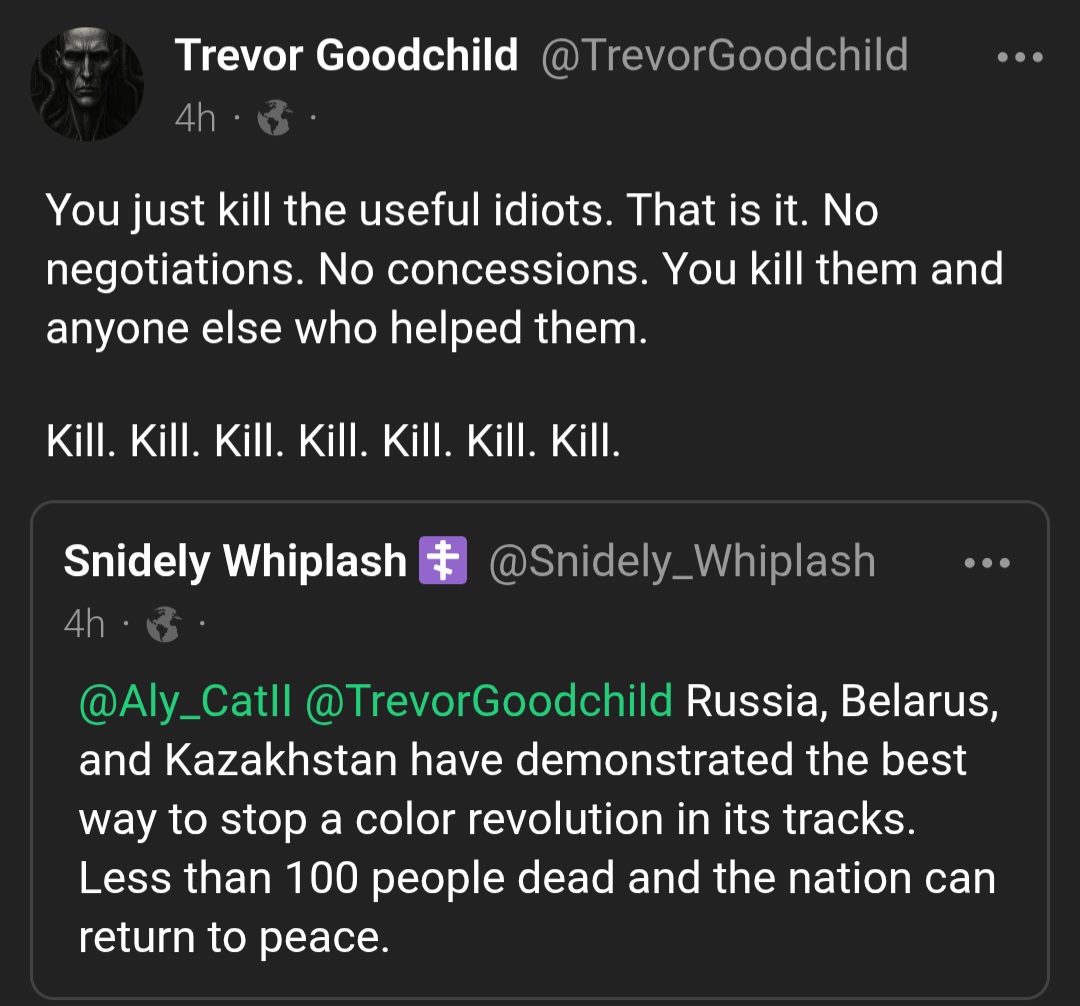Screen dimensions: 1080x1006
Task: Click the 'Russia, Belarus,' text in quoted post
Action: click(842, 702)
